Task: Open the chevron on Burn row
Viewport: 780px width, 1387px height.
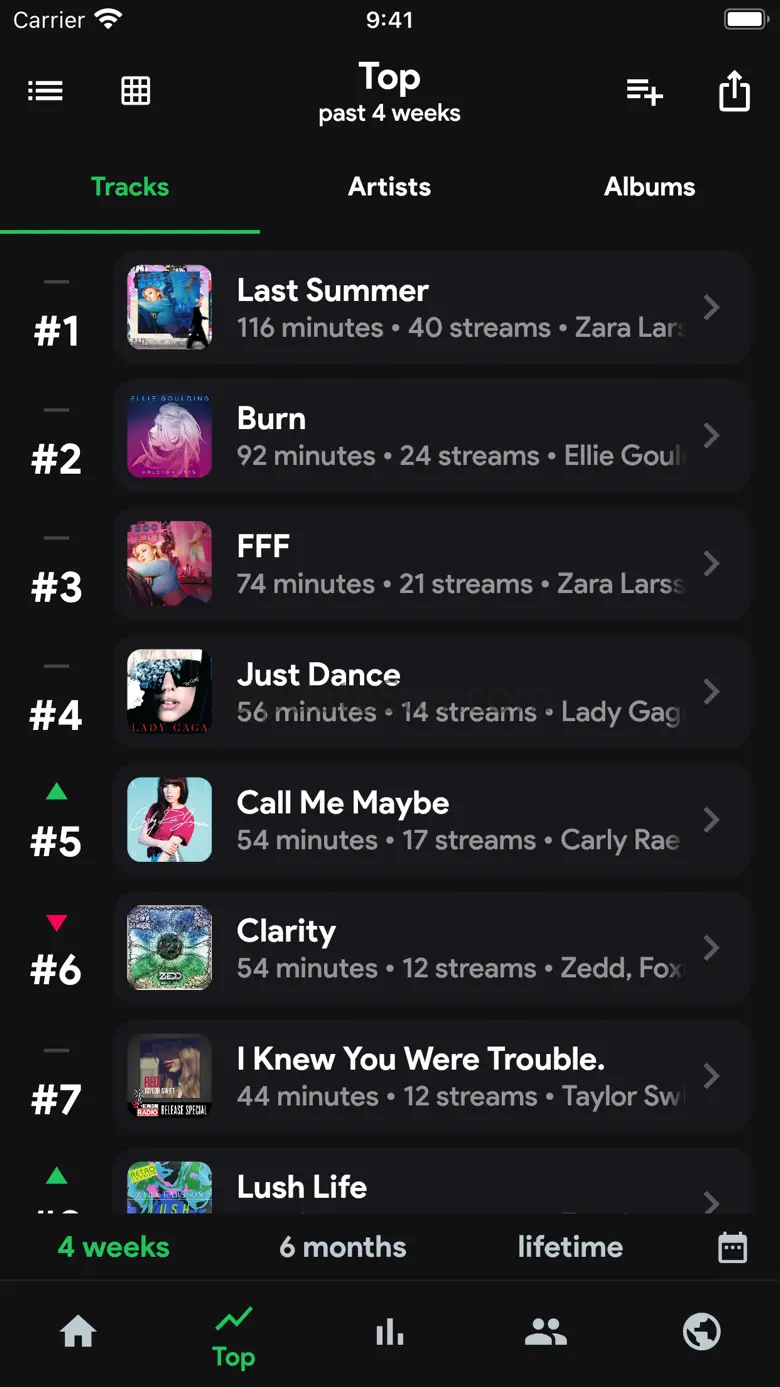Action: 711,435
